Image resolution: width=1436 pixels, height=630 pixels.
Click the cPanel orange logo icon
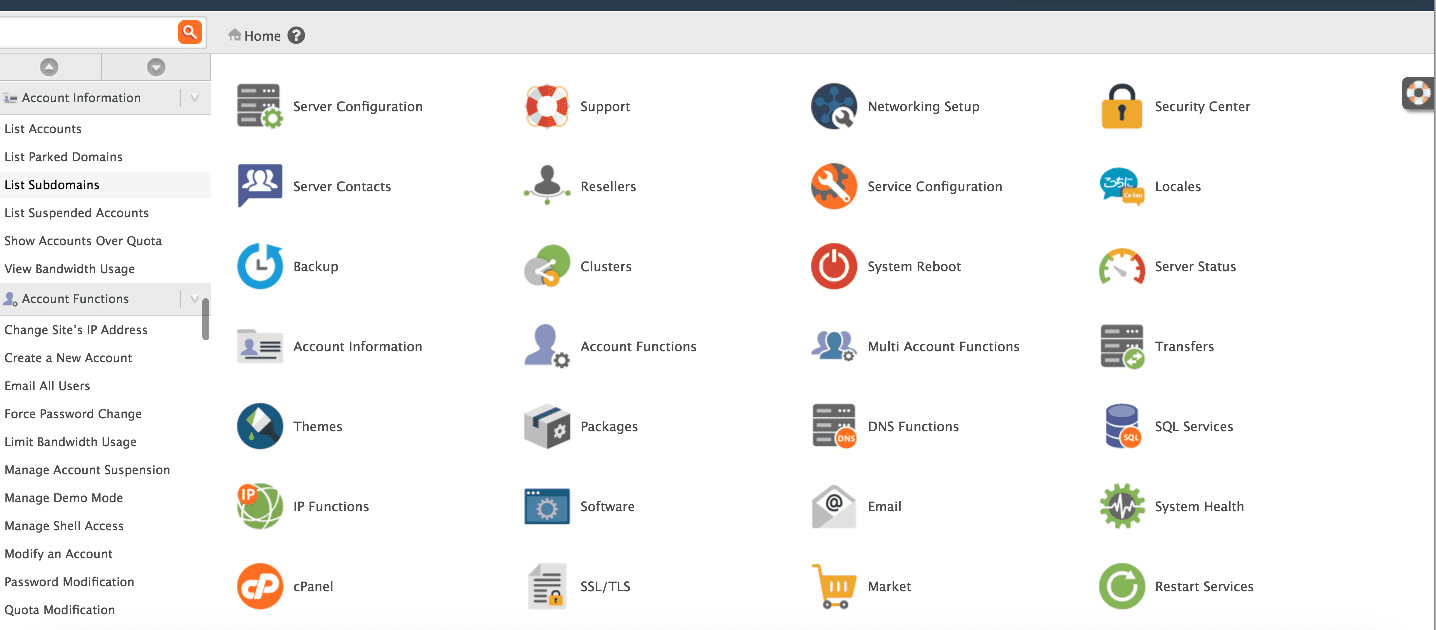pyautogui.click(x=260, y=586)
